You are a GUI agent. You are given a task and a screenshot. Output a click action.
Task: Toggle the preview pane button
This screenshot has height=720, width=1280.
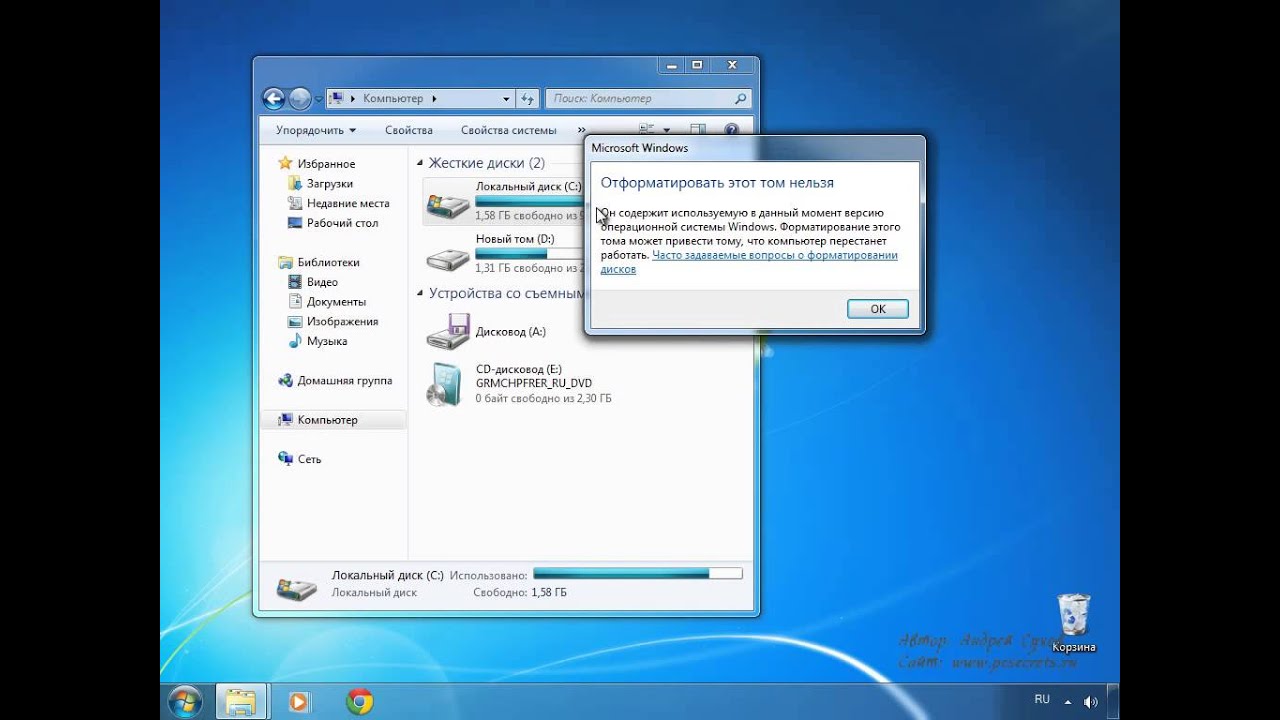click(x=698, y=129)
